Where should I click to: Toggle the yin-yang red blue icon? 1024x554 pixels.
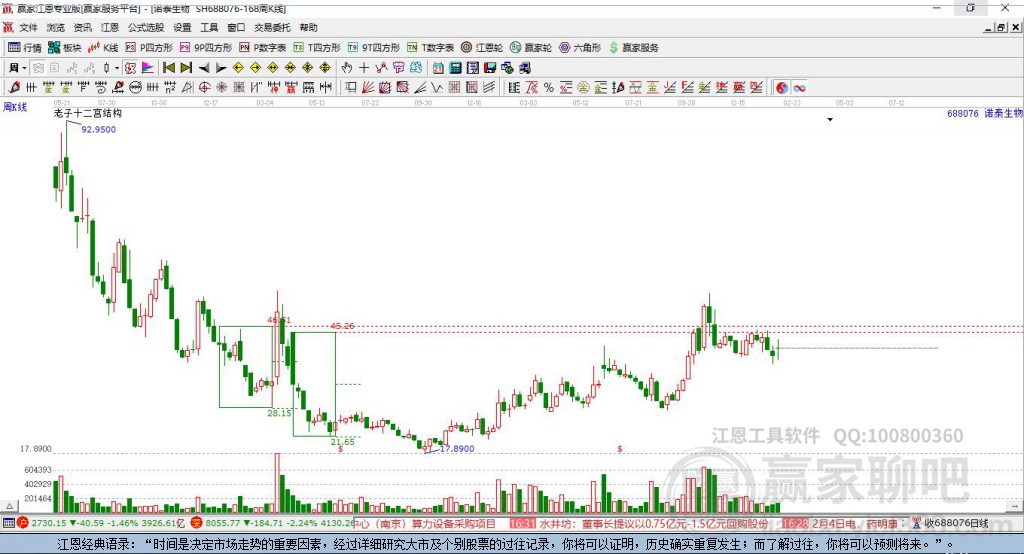coord(782,88)
